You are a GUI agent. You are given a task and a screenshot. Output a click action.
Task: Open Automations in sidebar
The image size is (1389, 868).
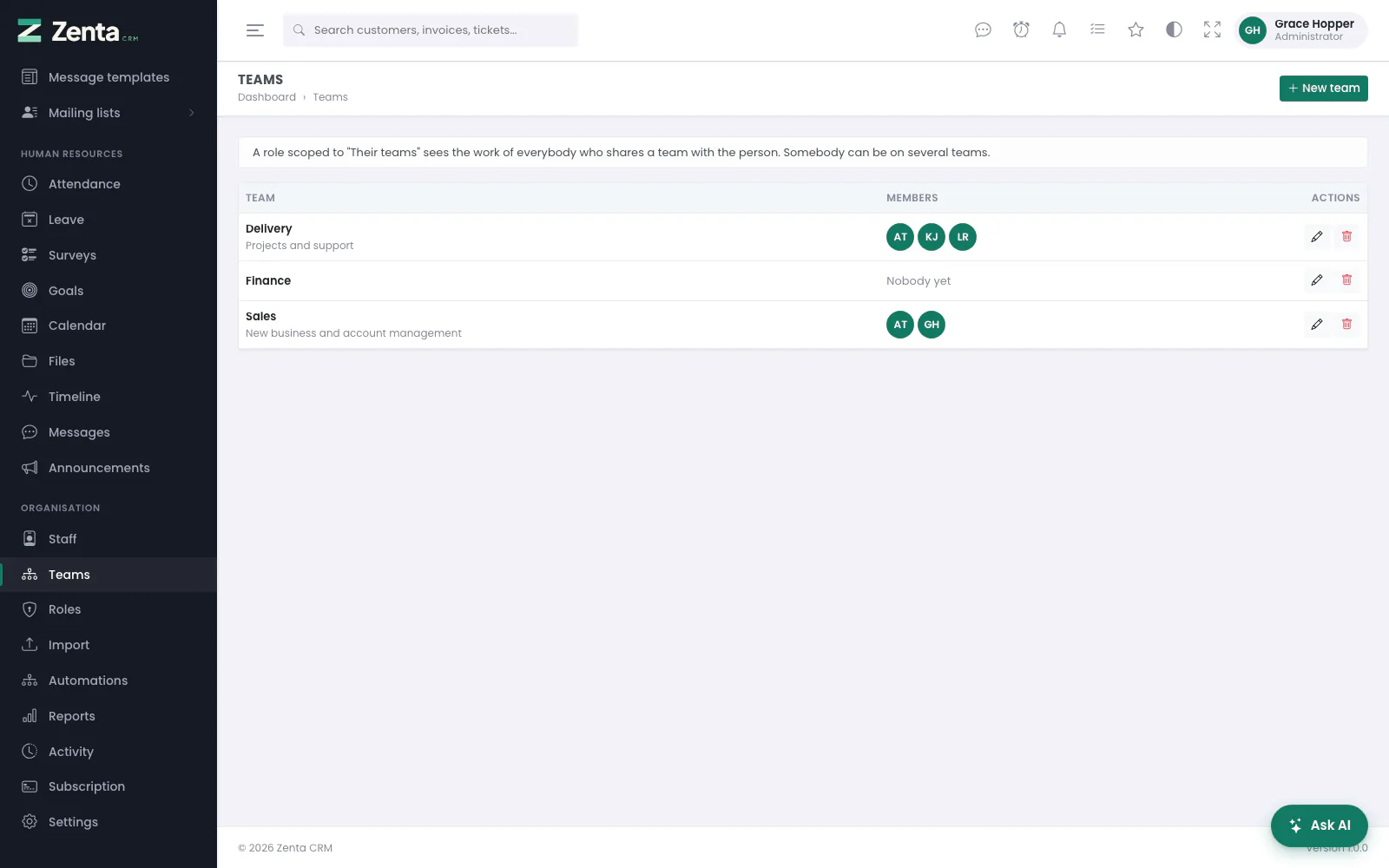pyautogui.click(x=109, y=681)
